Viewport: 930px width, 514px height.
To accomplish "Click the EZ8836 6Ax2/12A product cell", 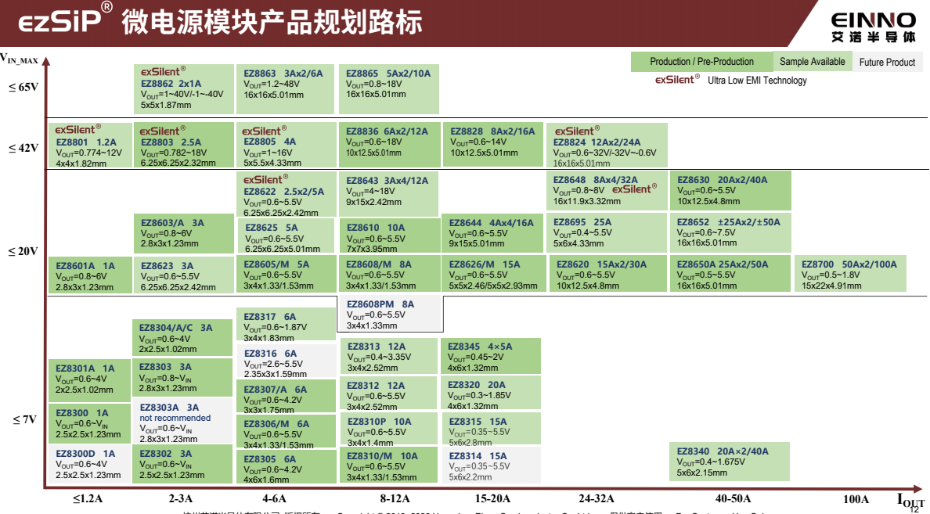I will (x=389, y=145).
